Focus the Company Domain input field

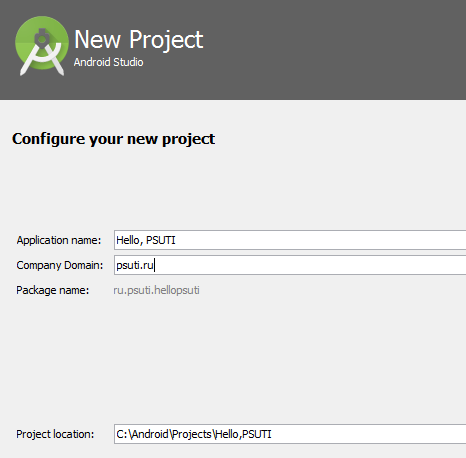[x=290, y=265]
